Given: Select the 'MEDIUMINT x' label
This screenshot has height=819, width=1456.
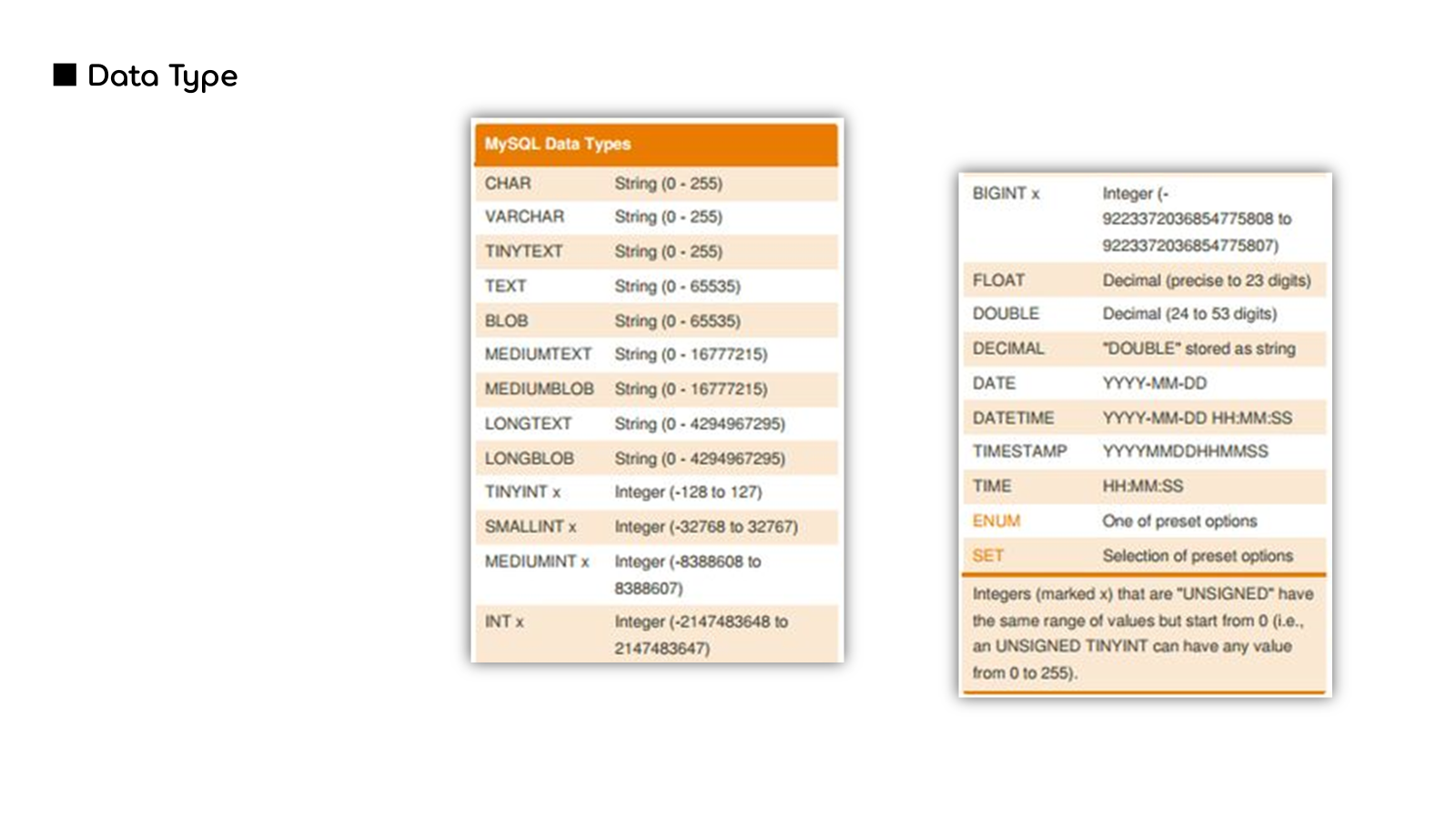Looking at the screenshot, I should coord(537,561).
